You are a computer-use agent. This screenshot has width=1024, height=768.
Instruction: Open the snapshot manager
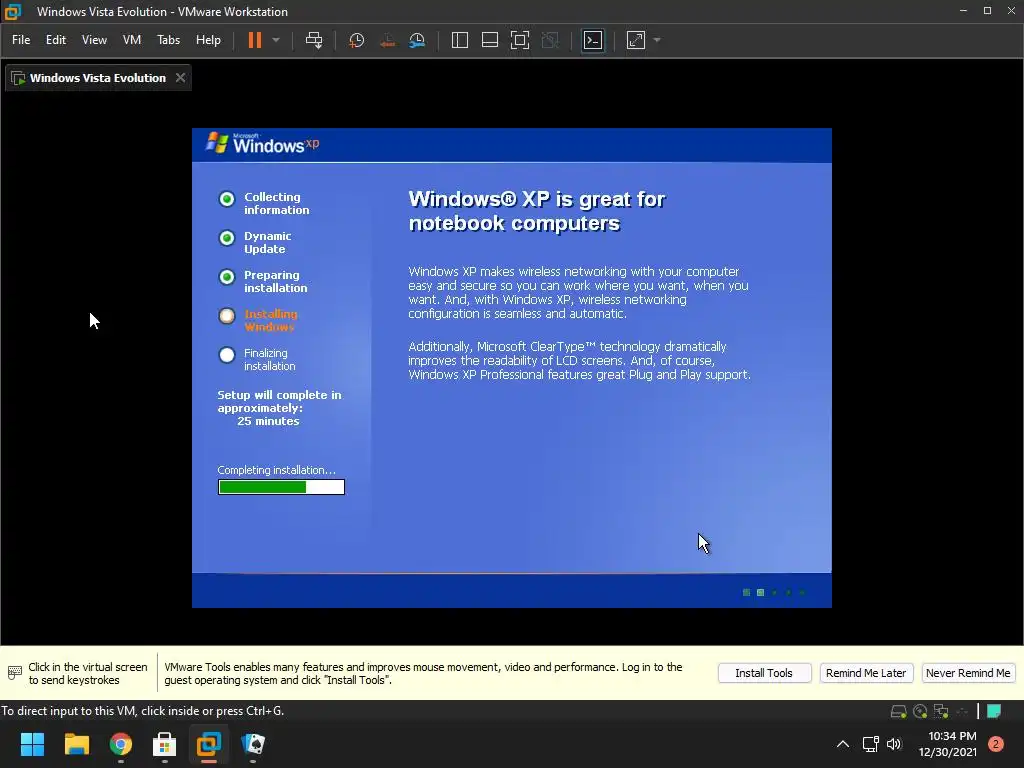417,40
